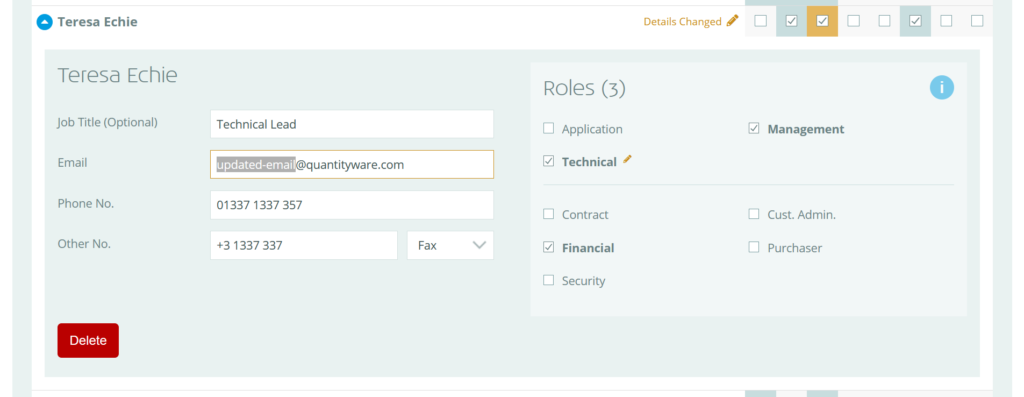Uncheck the Technical role checkbox

point(549,161)
